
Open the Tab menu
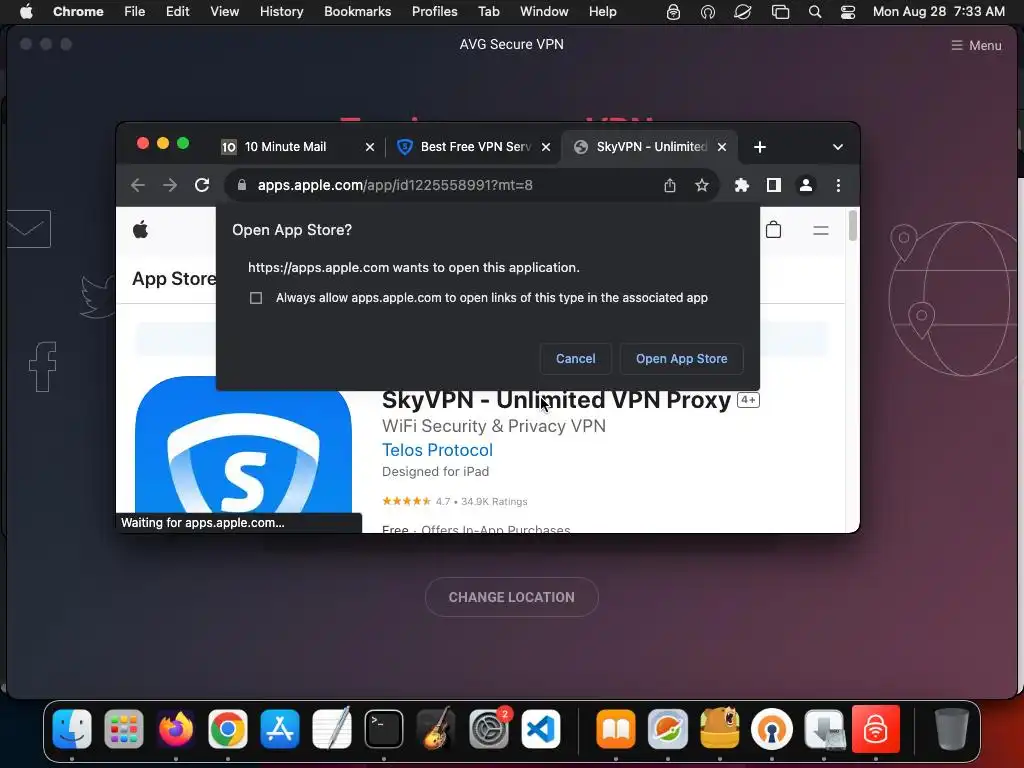(488, 12)
